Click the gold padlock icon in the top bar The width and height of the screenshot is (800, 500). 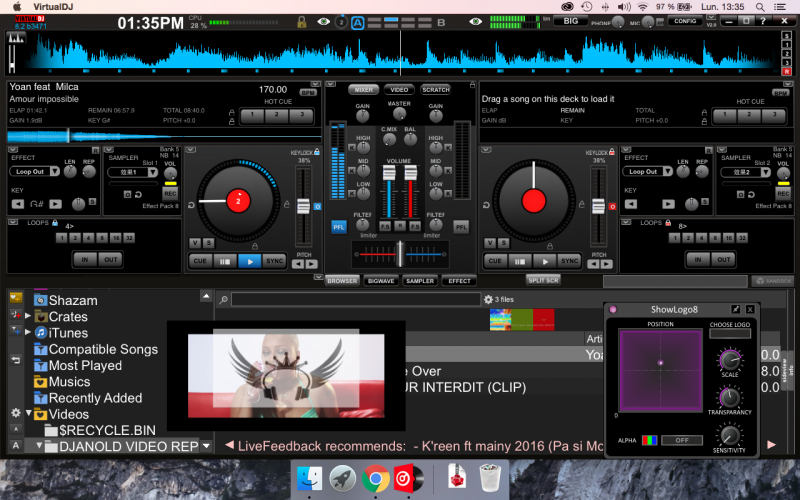tap(302, 22)
